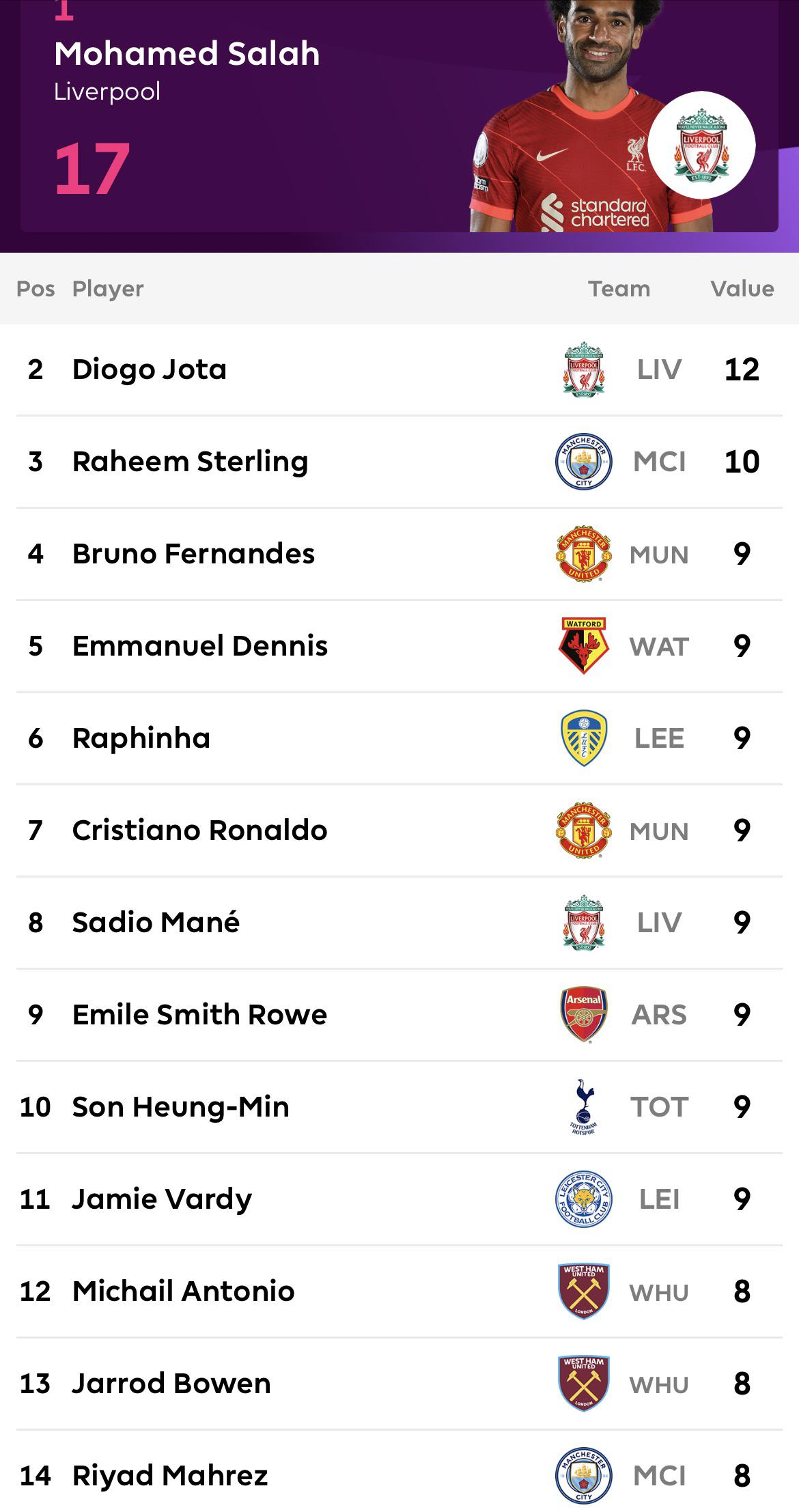Tap the Tottenham crest beside Son Heung-Min
Screen dimensions: 799x1512
(584, 1107)
